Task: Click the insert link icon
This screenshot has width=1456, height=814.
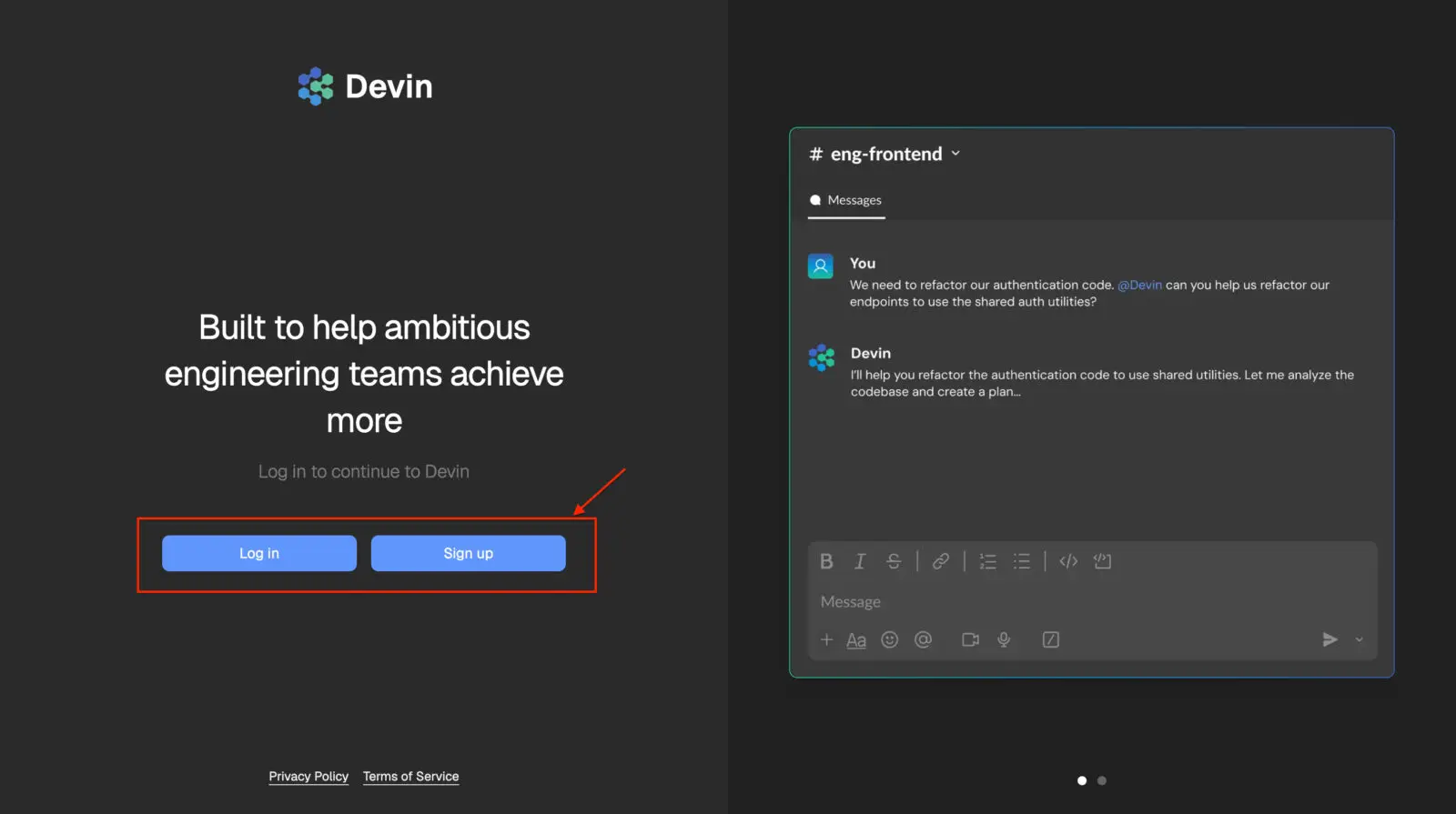Action: tap(941, 561)
